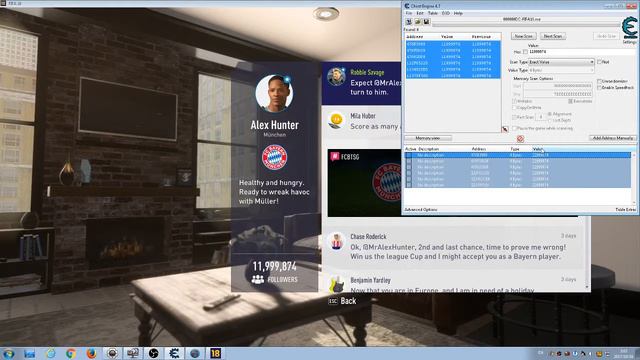This screenshot has width=640, height=360.
Task: Open the Value Type dropdown
Action: 561,70
